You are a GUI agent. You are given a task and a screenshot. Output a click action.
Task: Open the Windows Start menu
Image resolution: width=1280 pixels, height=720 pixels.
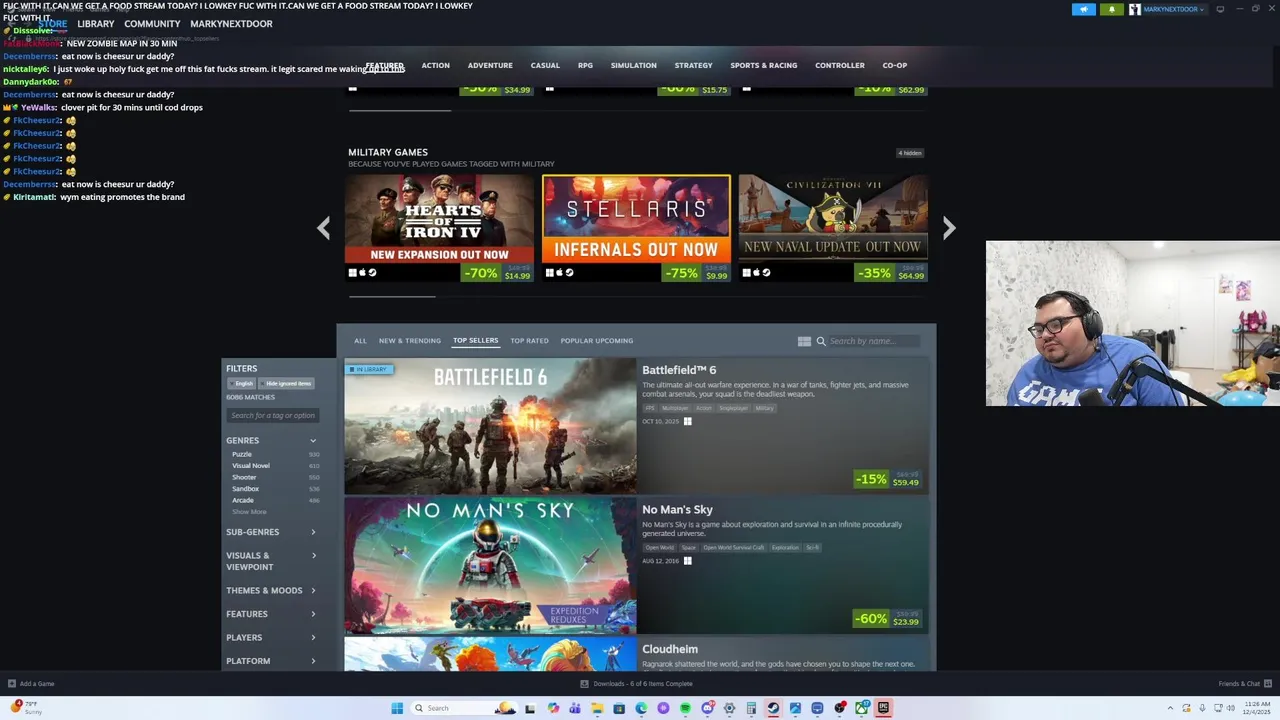click(397, 708)
